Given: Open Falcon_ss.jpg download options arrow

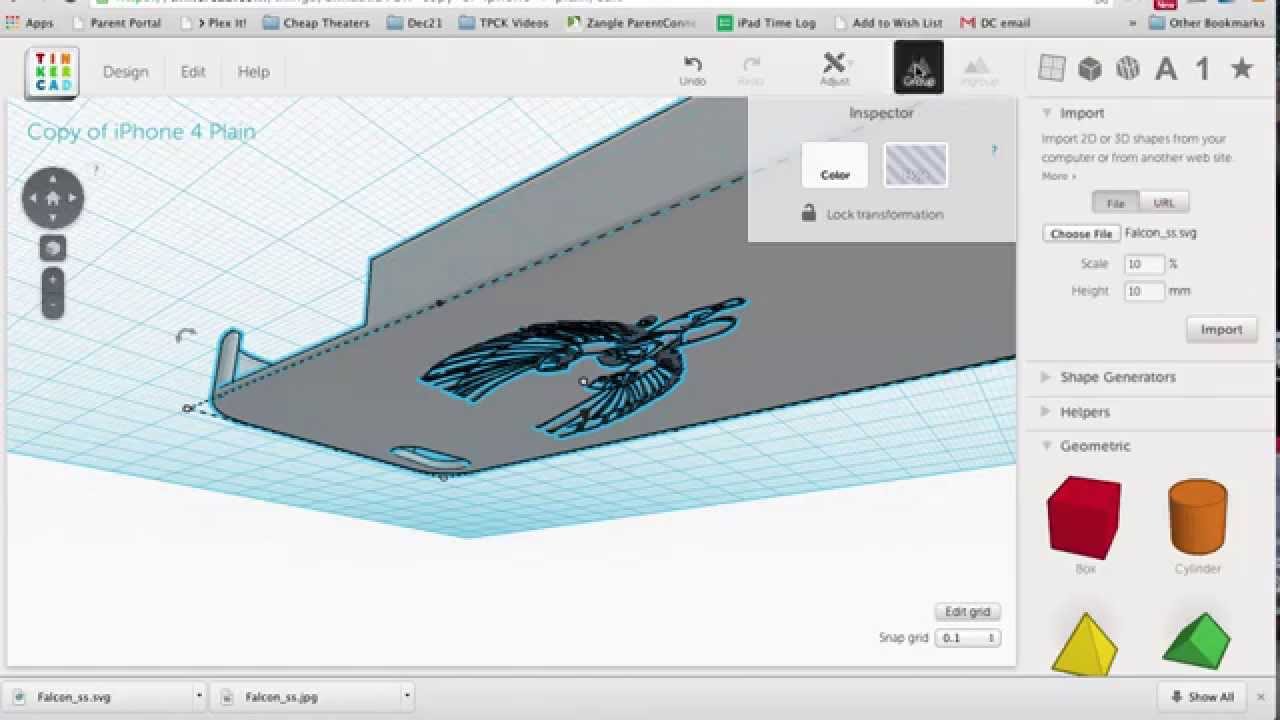Looking at the screenshot, I should tap(406, 696).
